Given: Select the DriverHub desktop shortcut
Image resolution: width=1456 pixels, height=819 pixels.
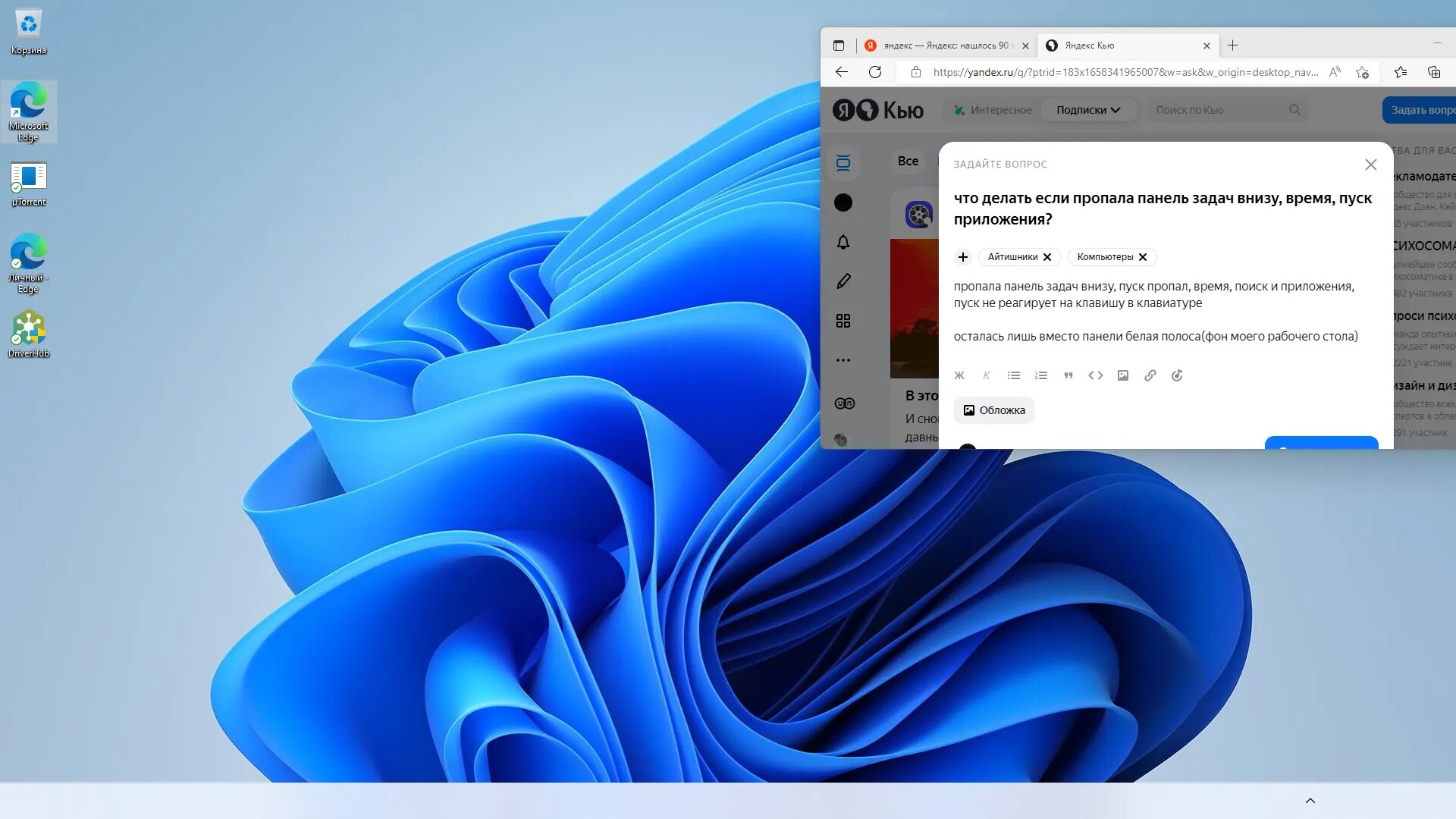Looking at the screenshot, I should click(x=29, y=334).
